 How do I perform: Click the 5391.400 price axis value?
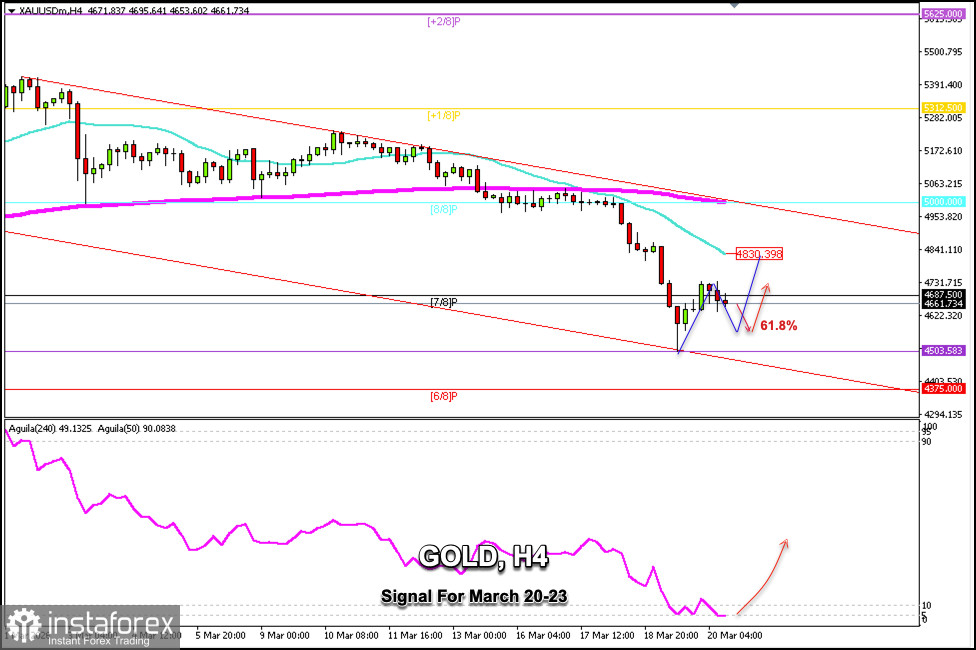point(943,85)
